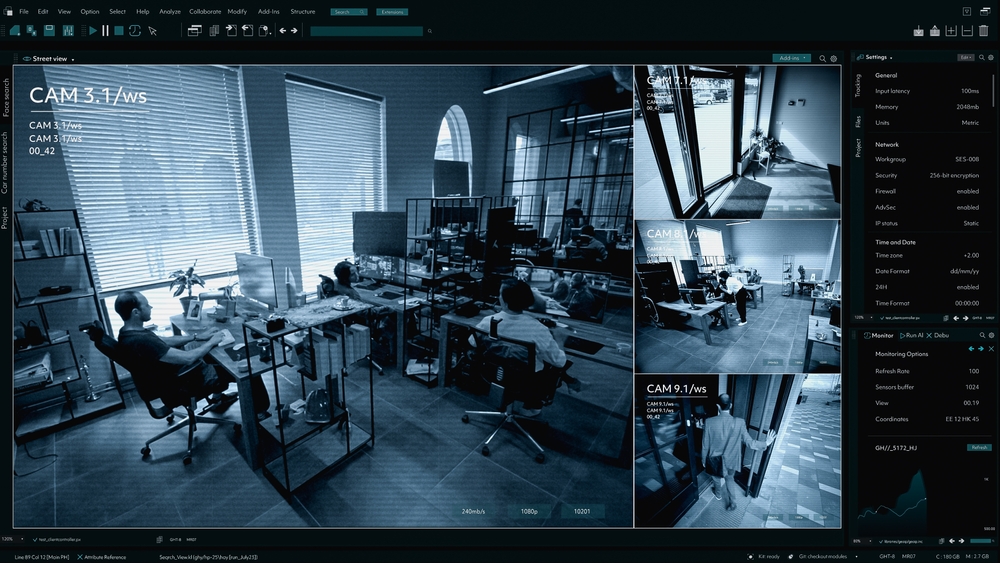Click the Refresh button above the graph
Viewport: 1000px width, 563px height.
pos(979,448)
